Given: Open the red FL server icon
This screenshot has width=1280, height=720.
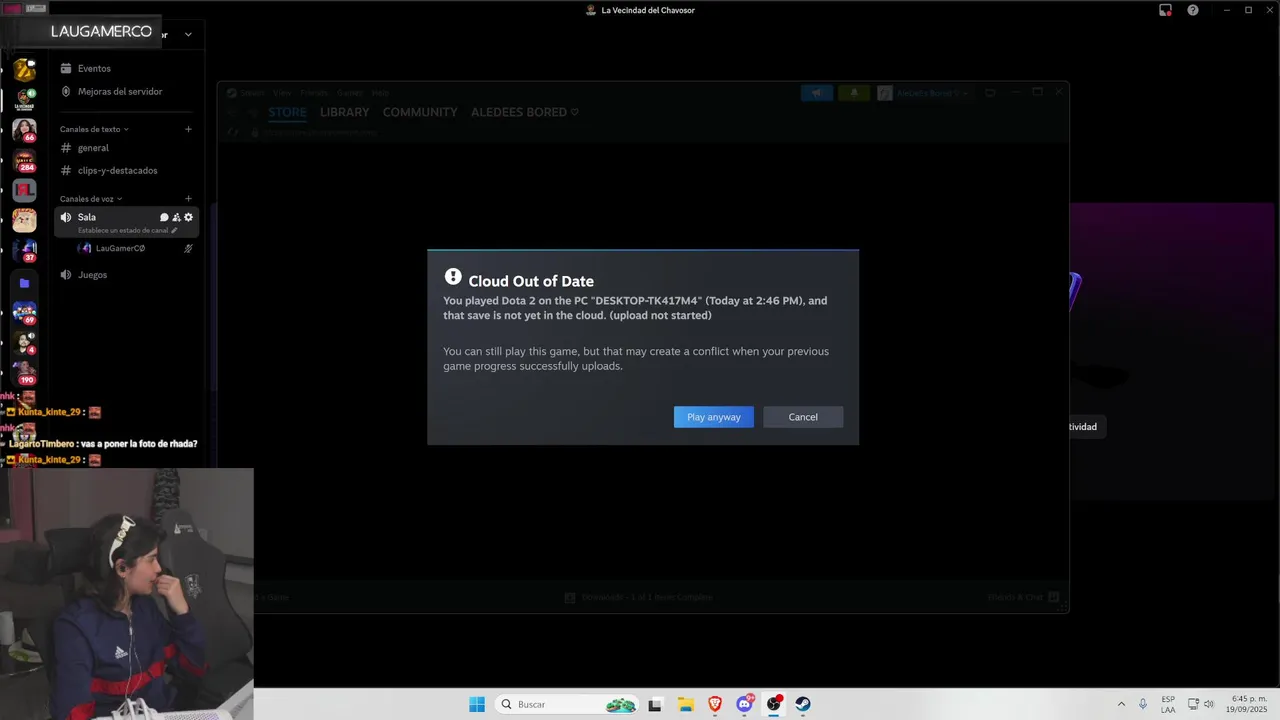Looking at the screenshot, I should point(24,190).
